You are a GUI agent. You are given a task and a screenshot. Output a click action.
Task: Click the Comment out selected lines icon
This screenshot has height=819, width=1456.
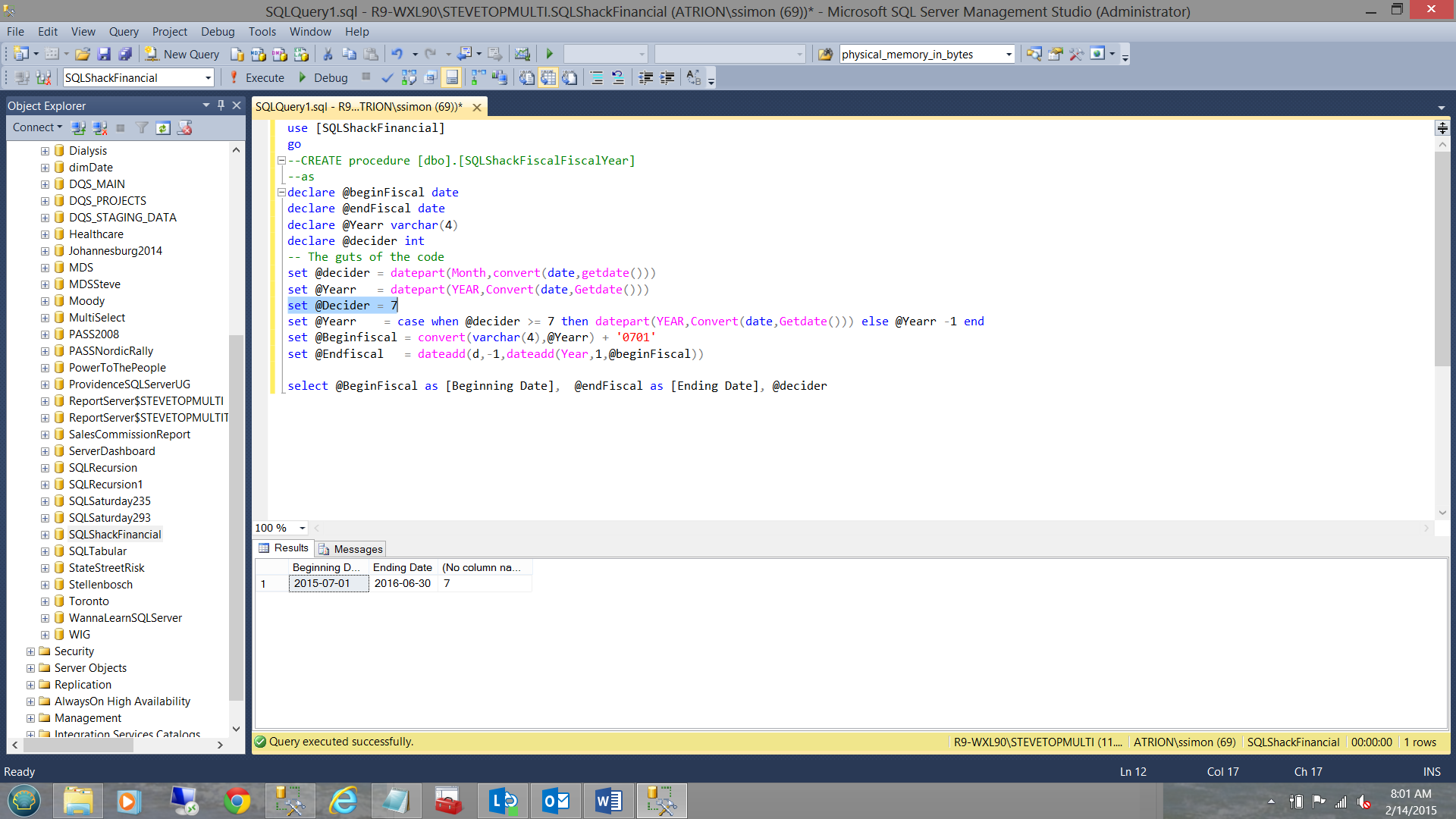point(597,77)
